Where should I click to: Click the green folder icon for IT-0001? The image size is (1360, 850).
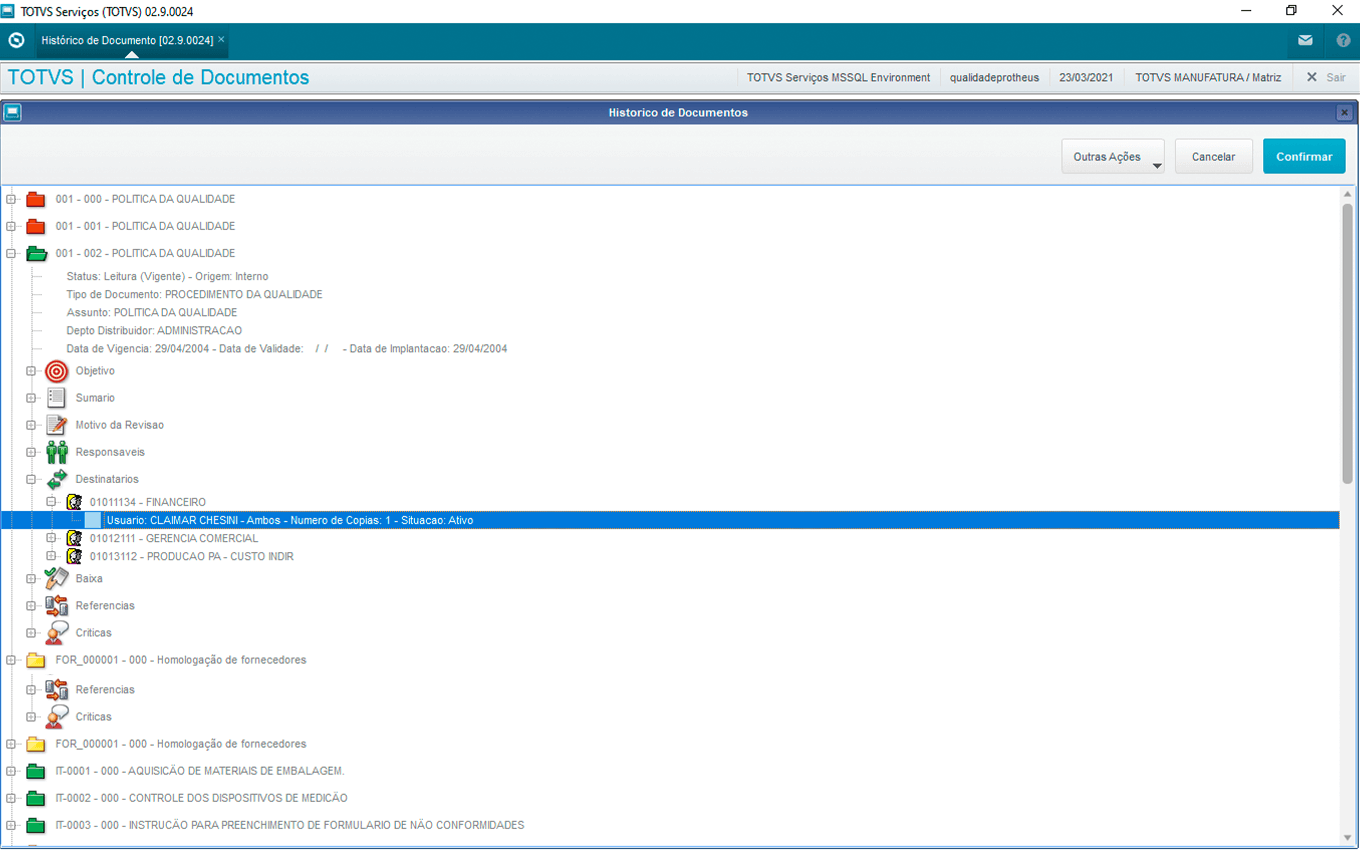[36, 771]
